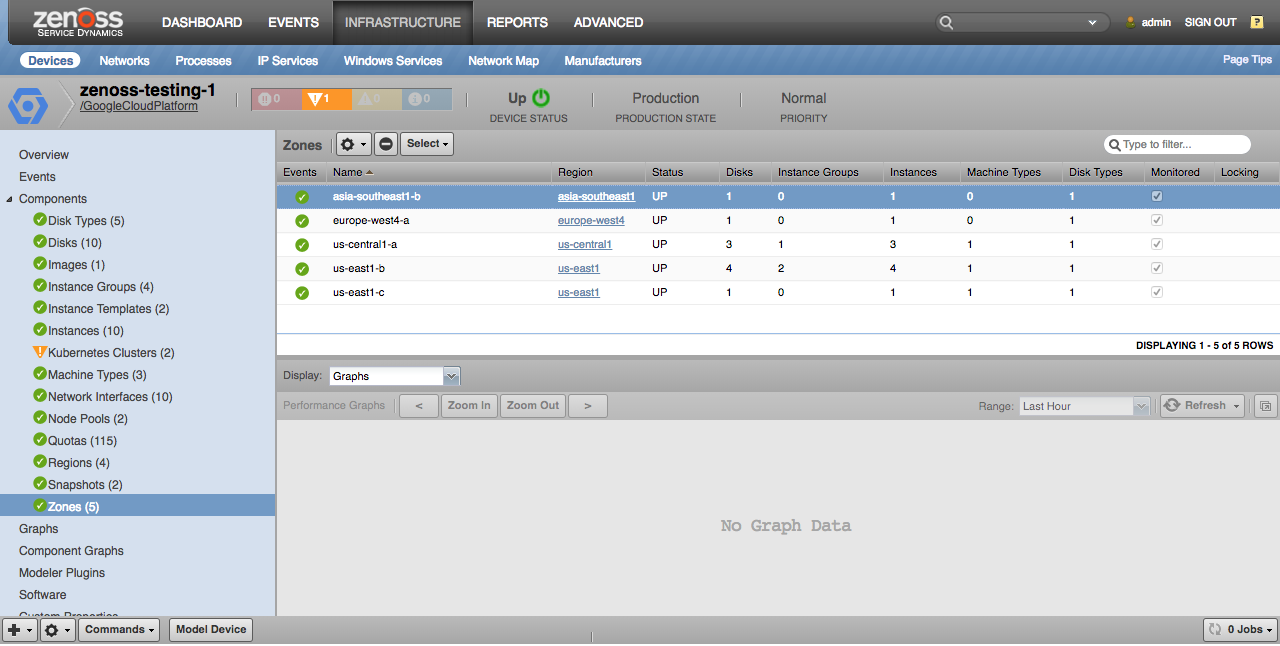
Task: Click the blue info events counter
Action: pyautogui.click(x=426, y=99)
